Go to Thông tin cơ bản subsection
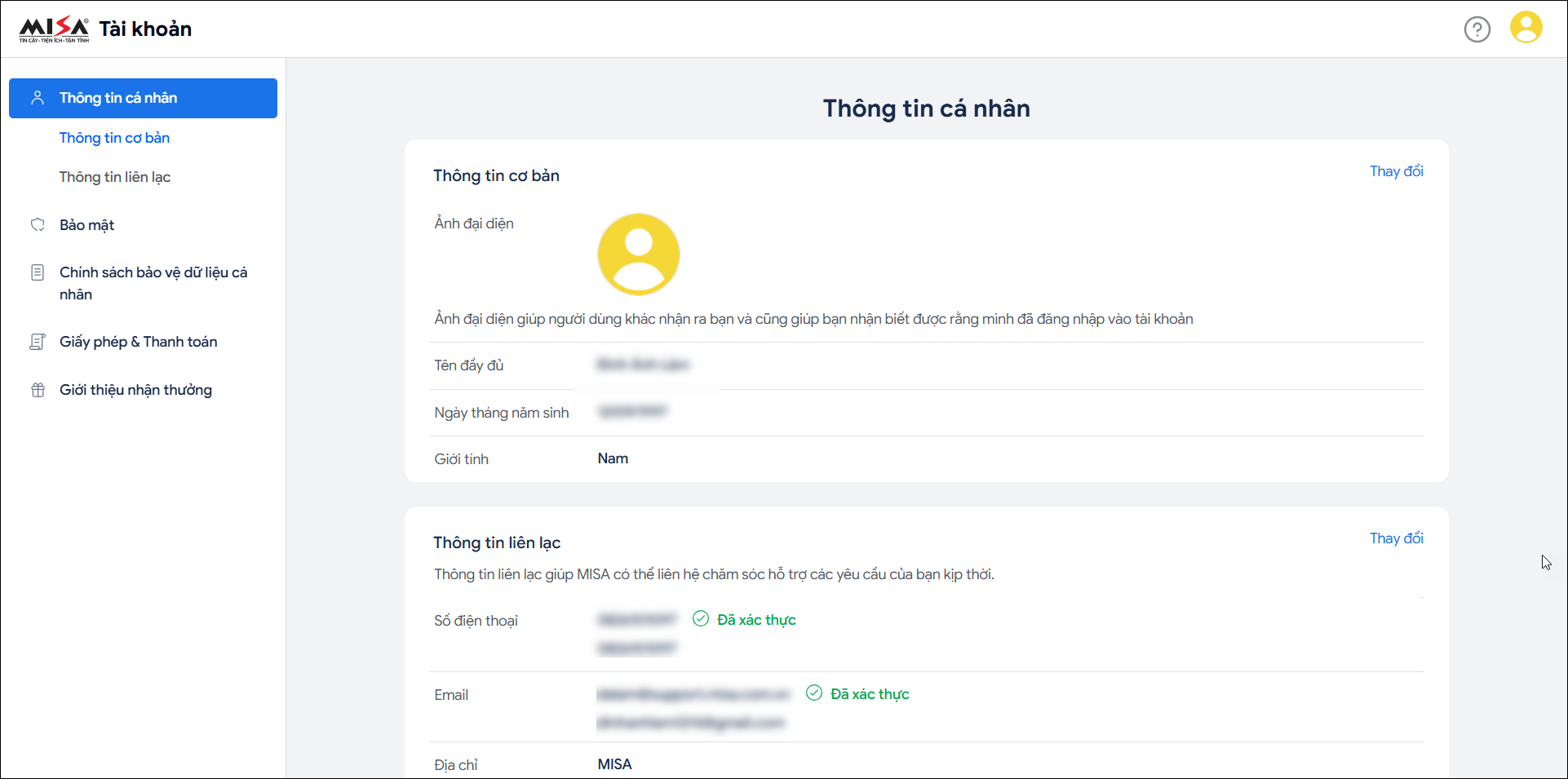1568x779 pixels. pyautogui.click(x=114, y=138)
